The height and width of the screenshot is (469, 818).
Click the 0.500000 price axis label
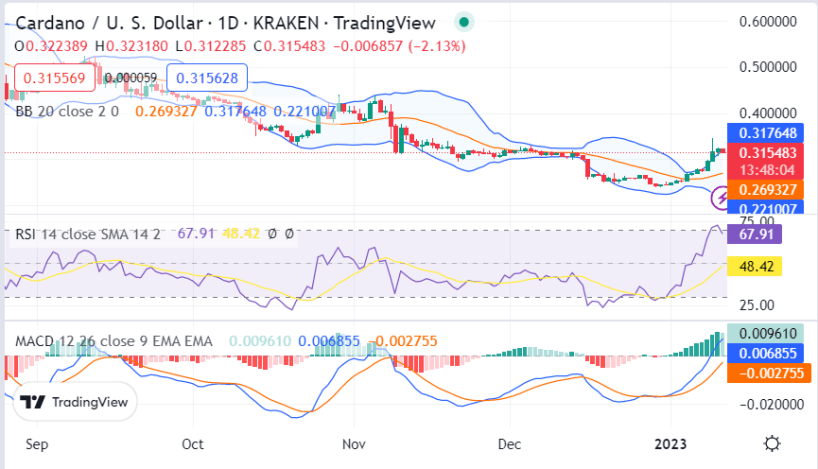(768, 67)
